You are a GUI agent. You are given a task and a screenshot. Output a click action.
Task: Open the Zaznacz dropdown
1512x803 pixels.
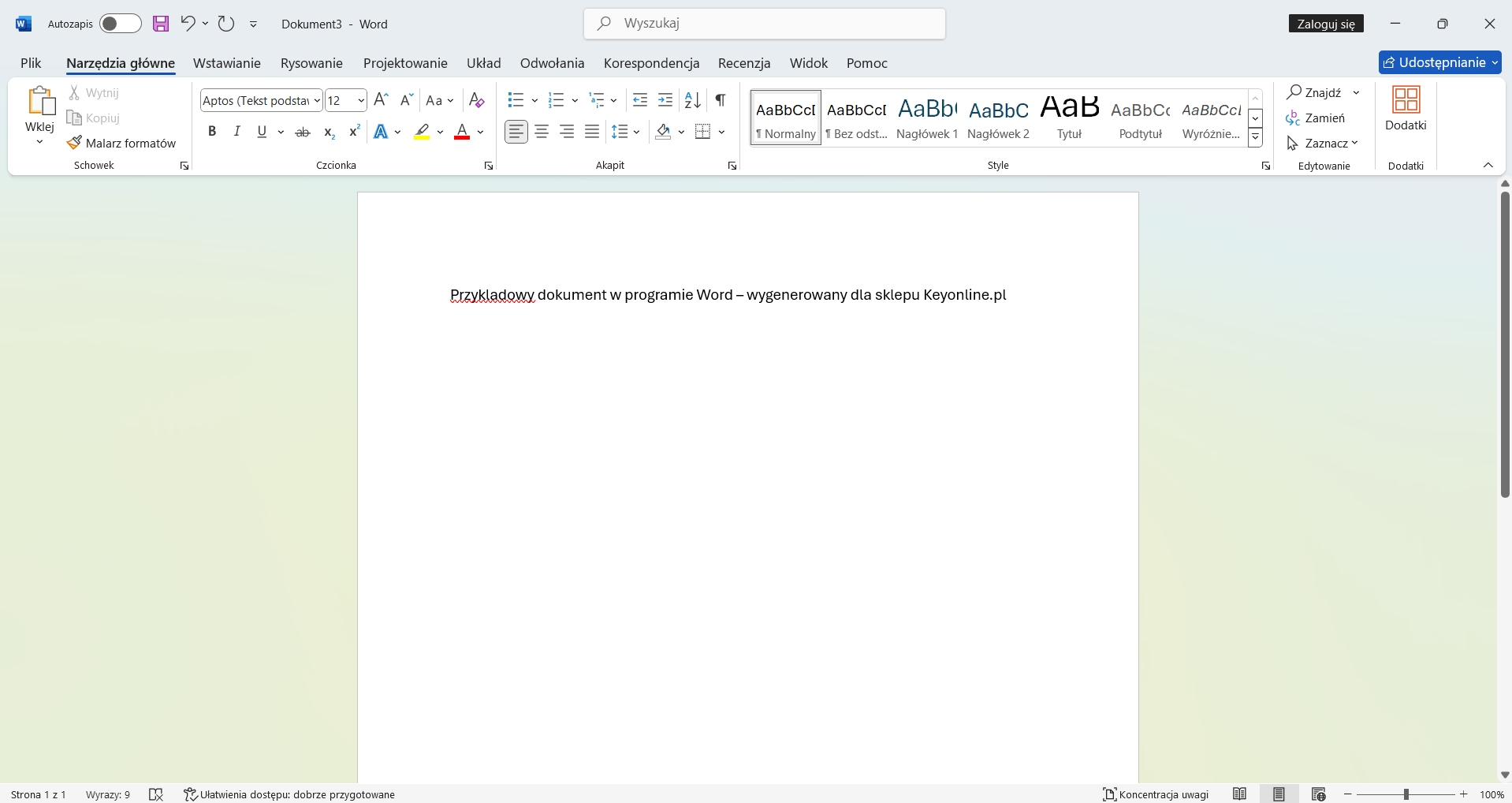tap(1322, 143)
